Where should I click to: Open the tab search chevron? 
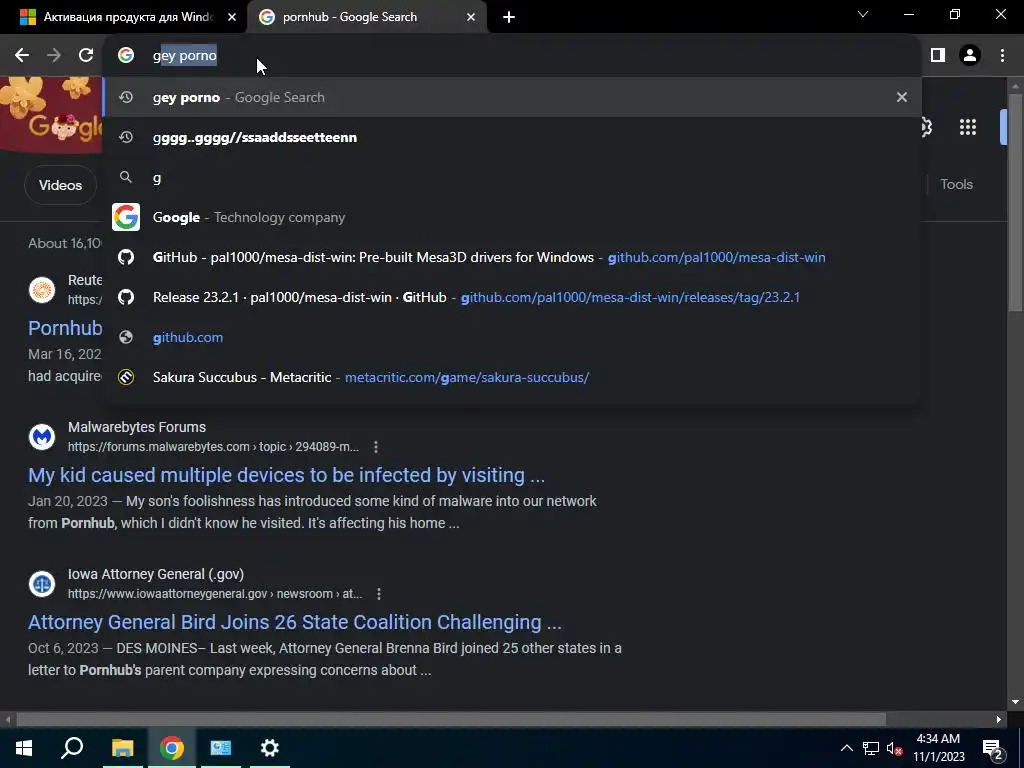click(863, 14)
